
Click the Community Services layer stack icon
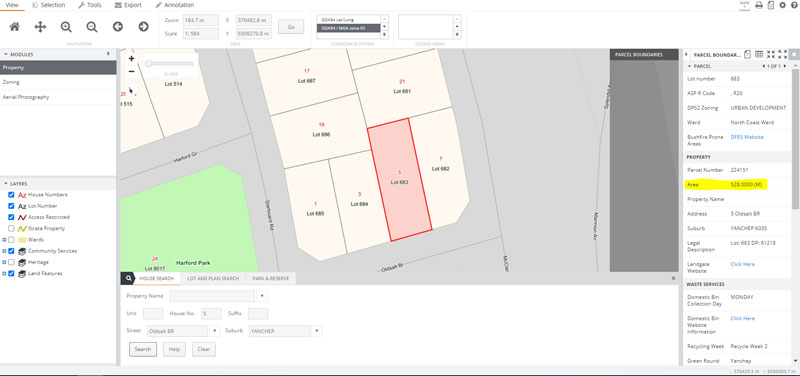(22, 251)
